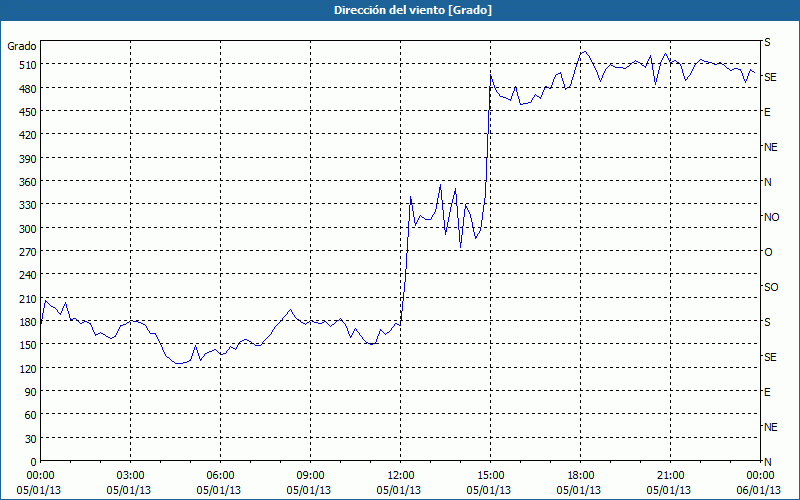Click the 'O' compass direction label
Image resolution: width=800 pixels, height=500 pixels.
click(768, 252)
